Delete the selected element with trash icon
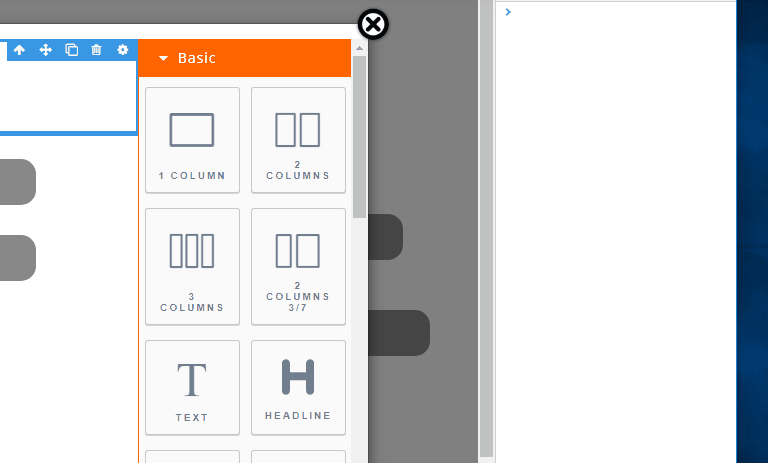The height and width of the screenshot is (463, 768). tap(96, 50)
